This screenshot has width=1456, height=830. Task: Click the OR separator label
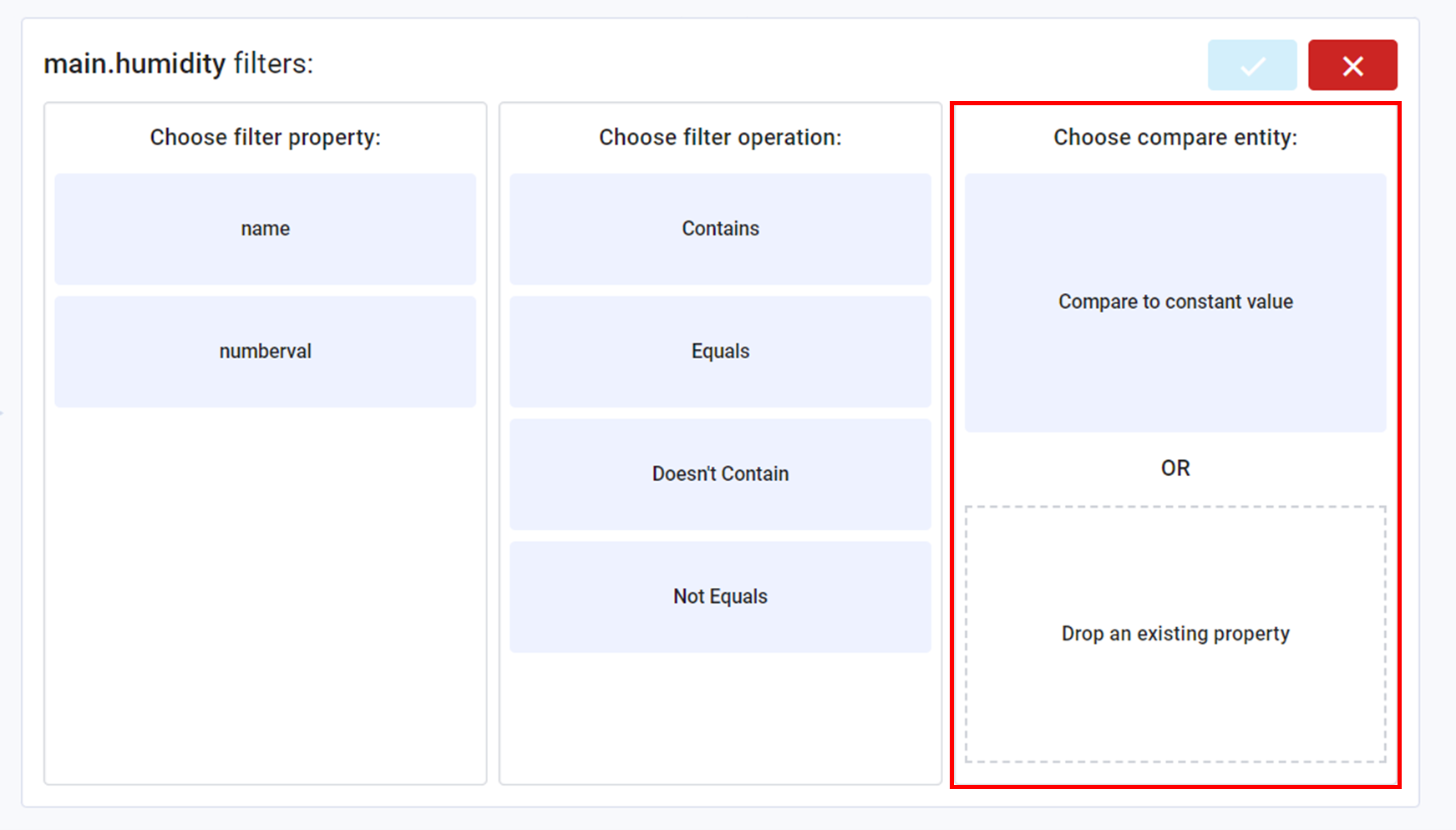[x=1174, y=468]
